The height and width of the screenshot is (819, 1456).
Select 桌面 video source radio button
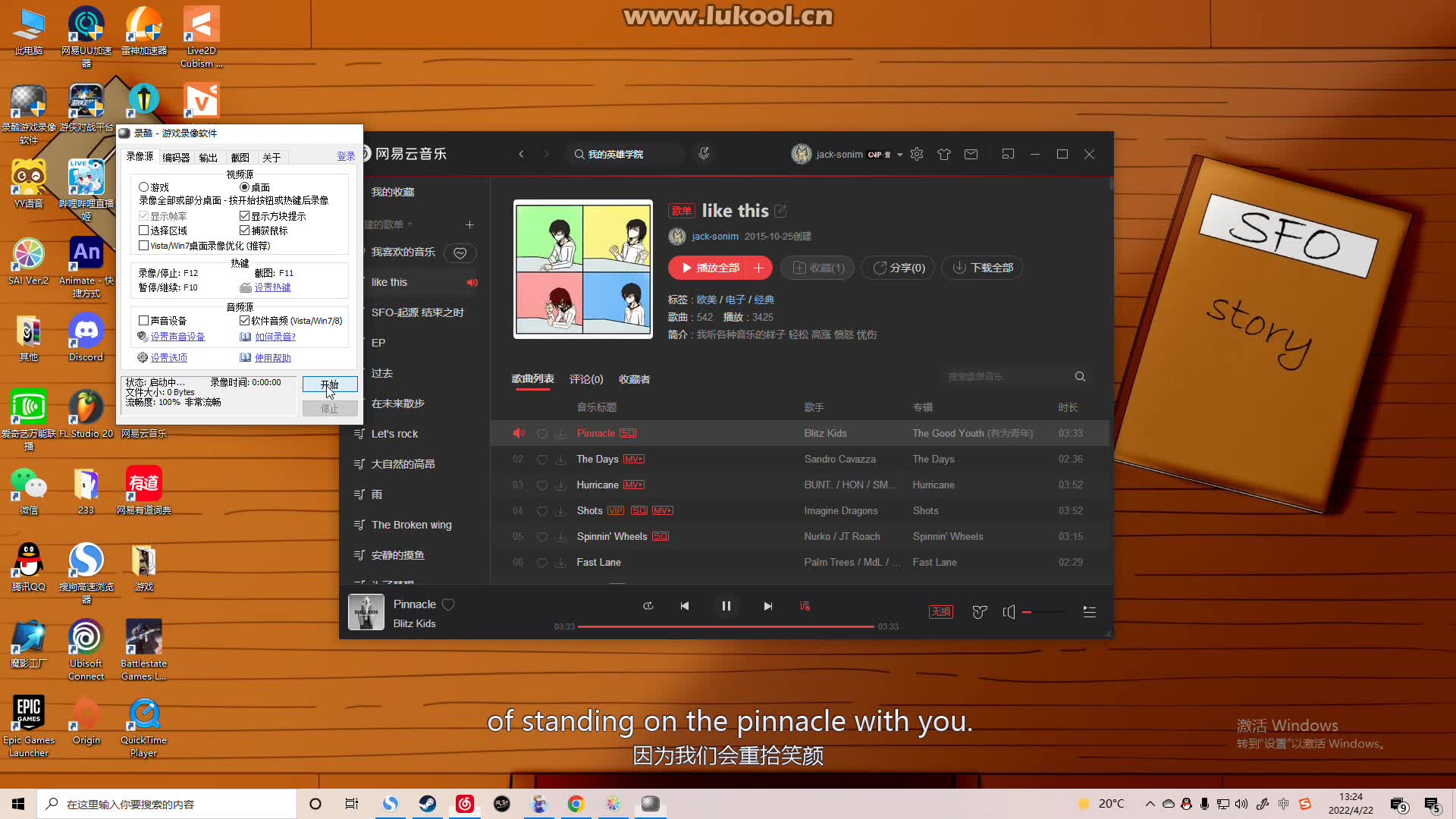[x=244, y=187]
